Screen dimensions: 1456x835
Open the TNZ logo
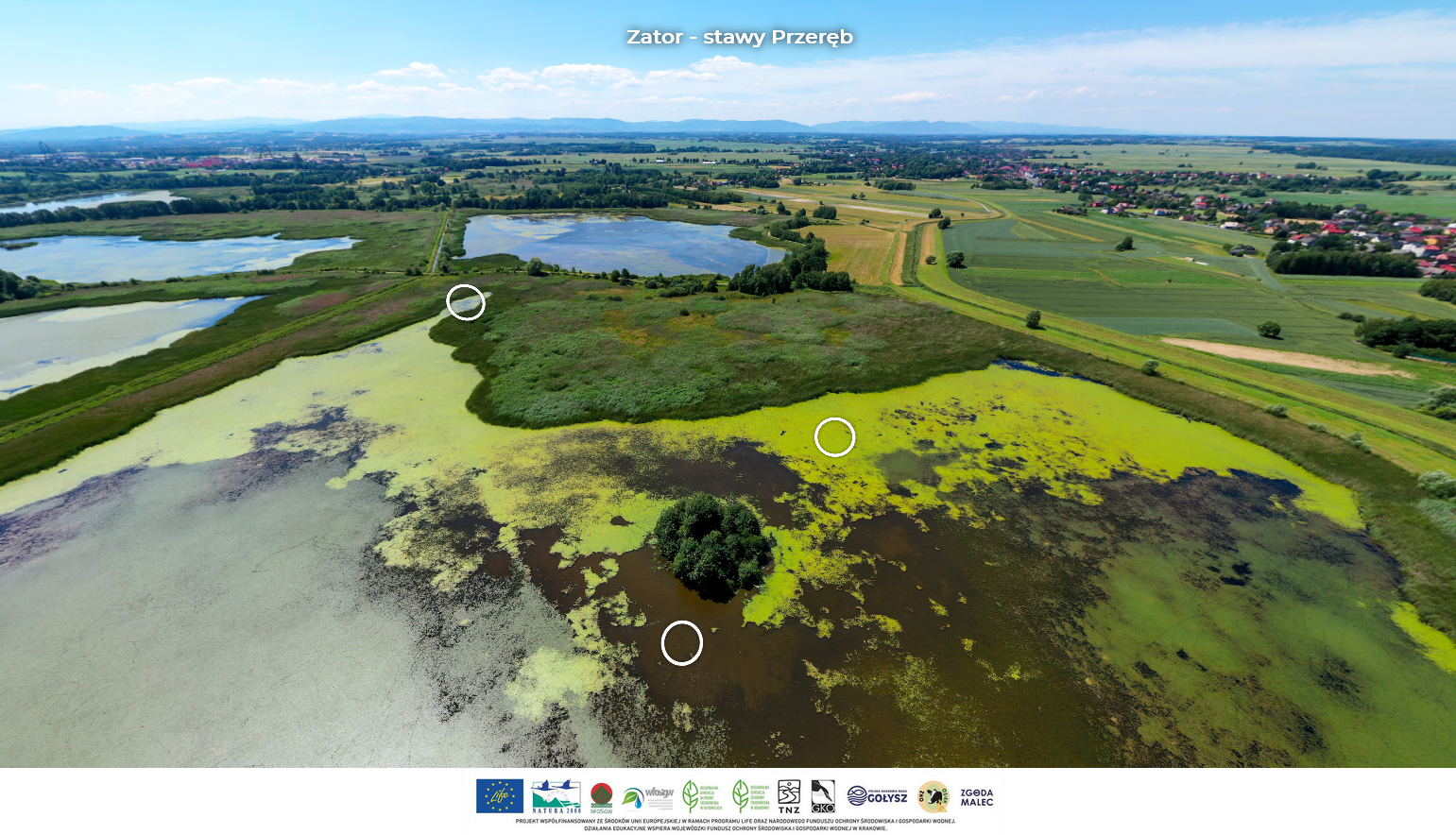coord(789,796)
